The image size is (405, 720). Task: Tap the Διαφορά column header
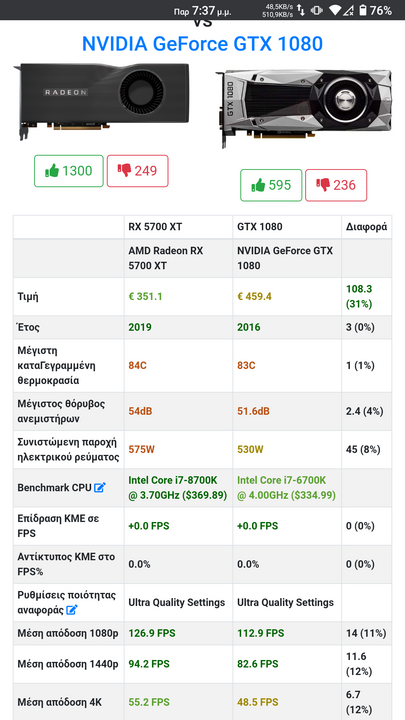(x=366, y=226)
